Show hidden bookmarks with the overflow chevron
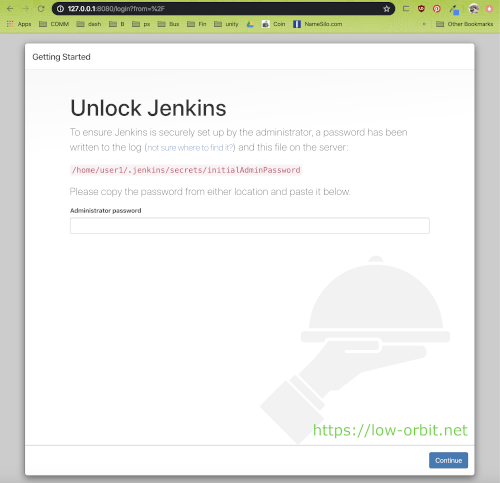Image resolution: width=500 pixels, height=483 pixels. [x=424, y=24]
